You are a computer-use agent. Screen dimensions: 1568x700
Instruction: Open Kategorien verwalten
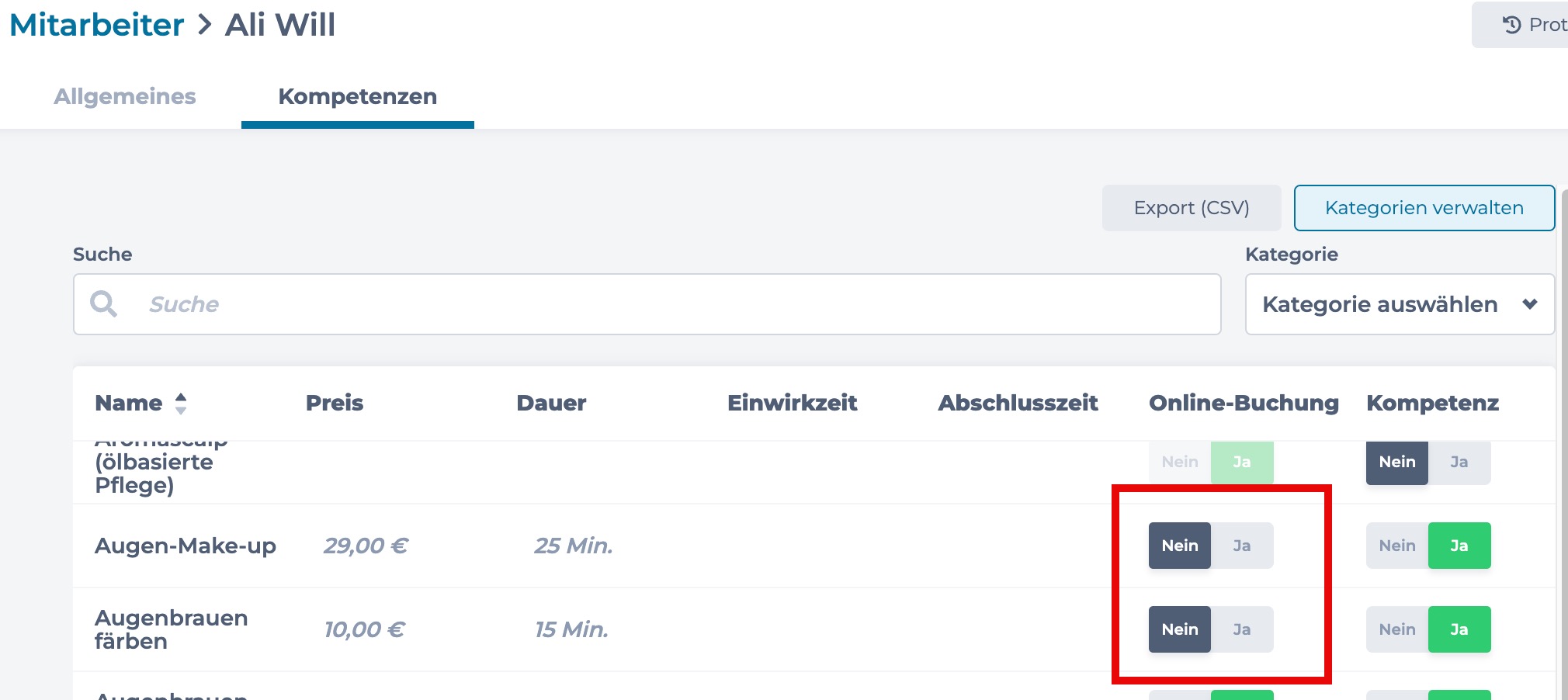coord(1424,208)
